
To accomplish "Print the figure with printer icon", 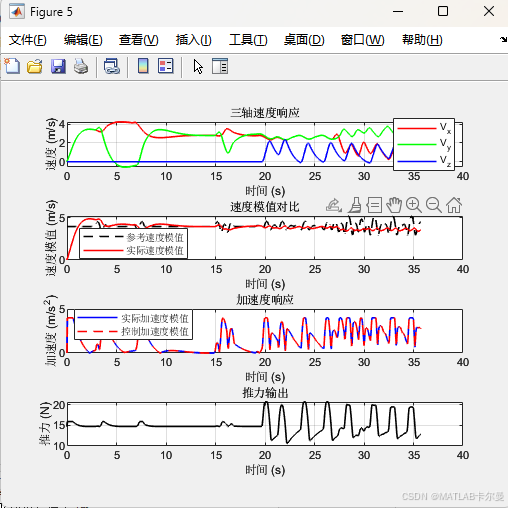I will tap(81, 66).
